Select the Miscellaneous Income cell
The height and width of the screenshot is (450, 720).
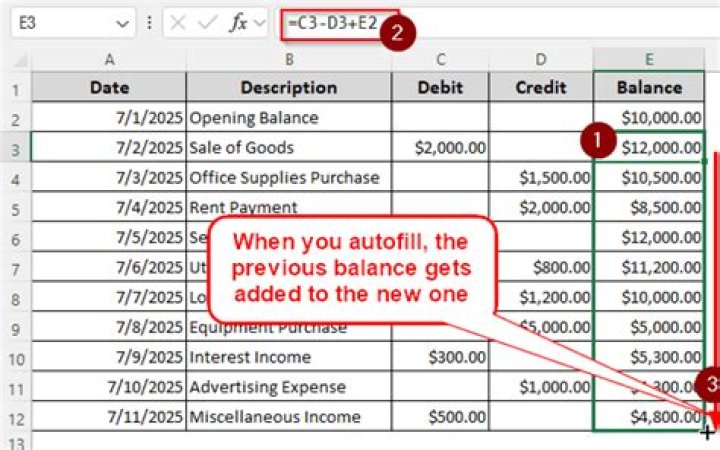coord(288,417)
